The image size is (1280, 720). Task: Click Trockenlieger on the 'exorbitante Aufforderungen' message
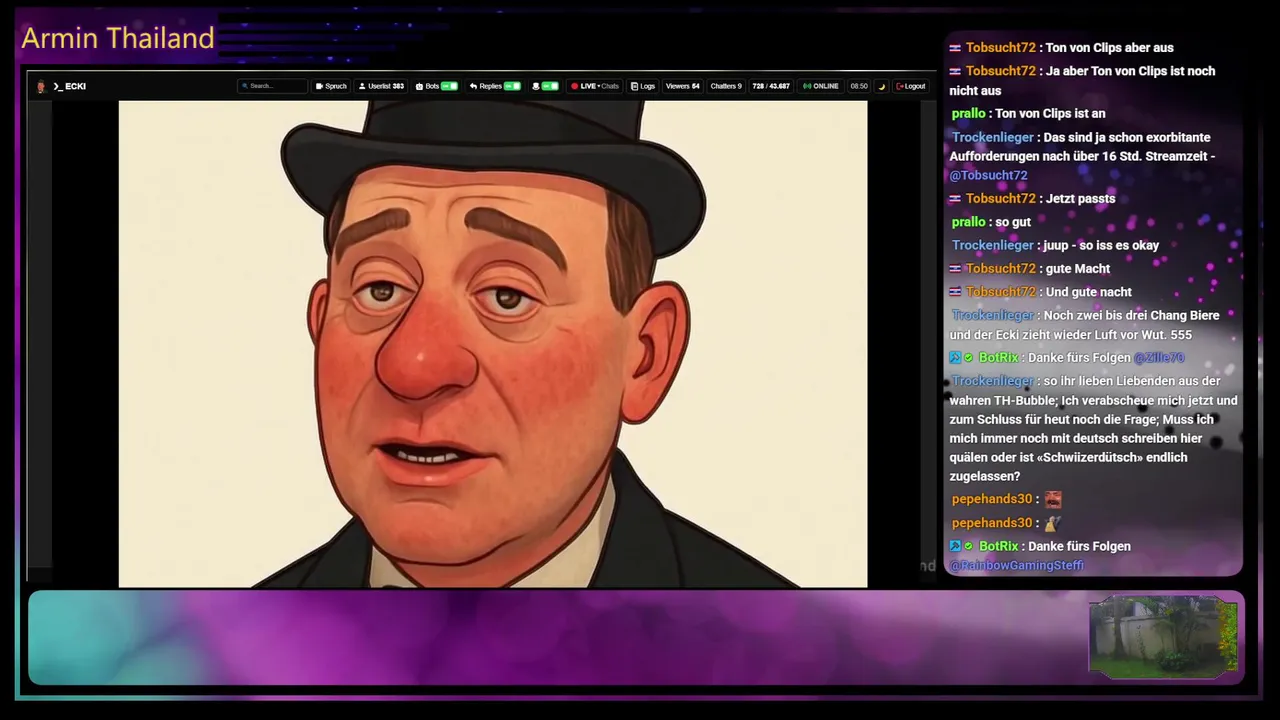click(x=994, y=138)
